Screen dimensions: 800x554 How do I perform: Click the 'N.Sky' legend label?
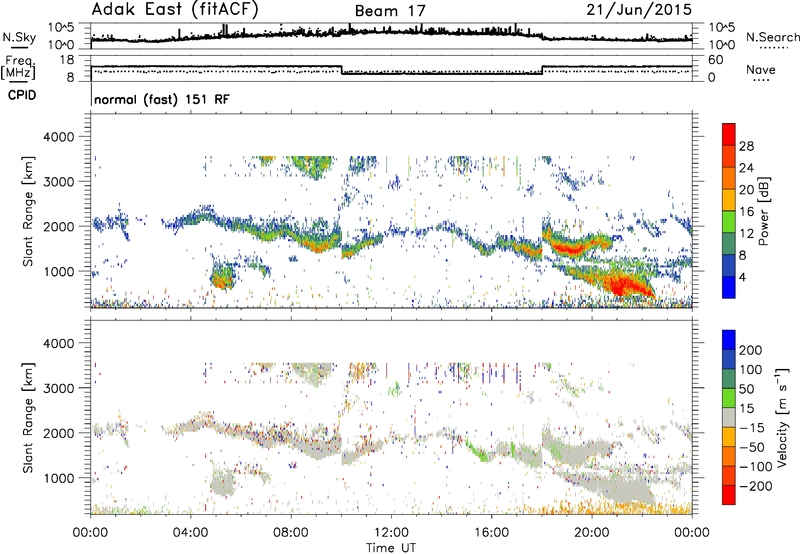pos(19,37)
